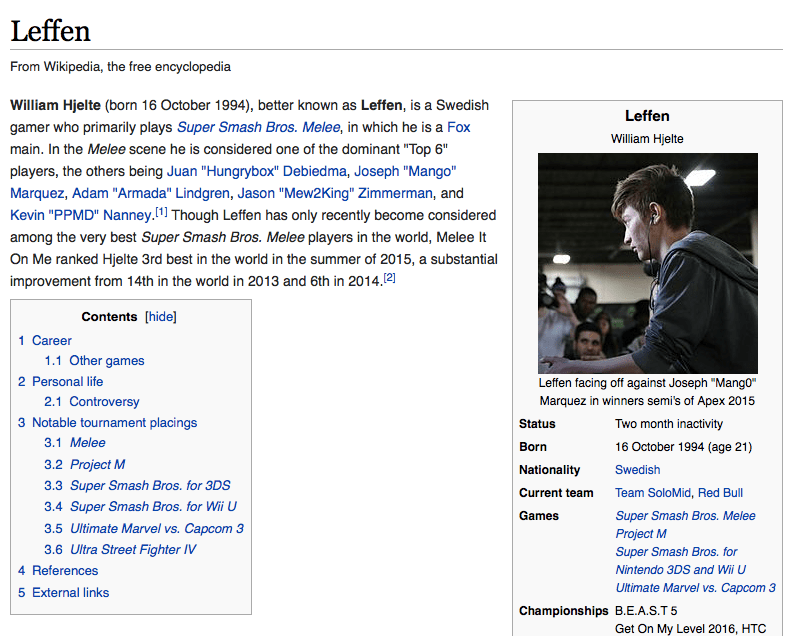Hide the Contents table
The image size is (789, 636).
160,317
